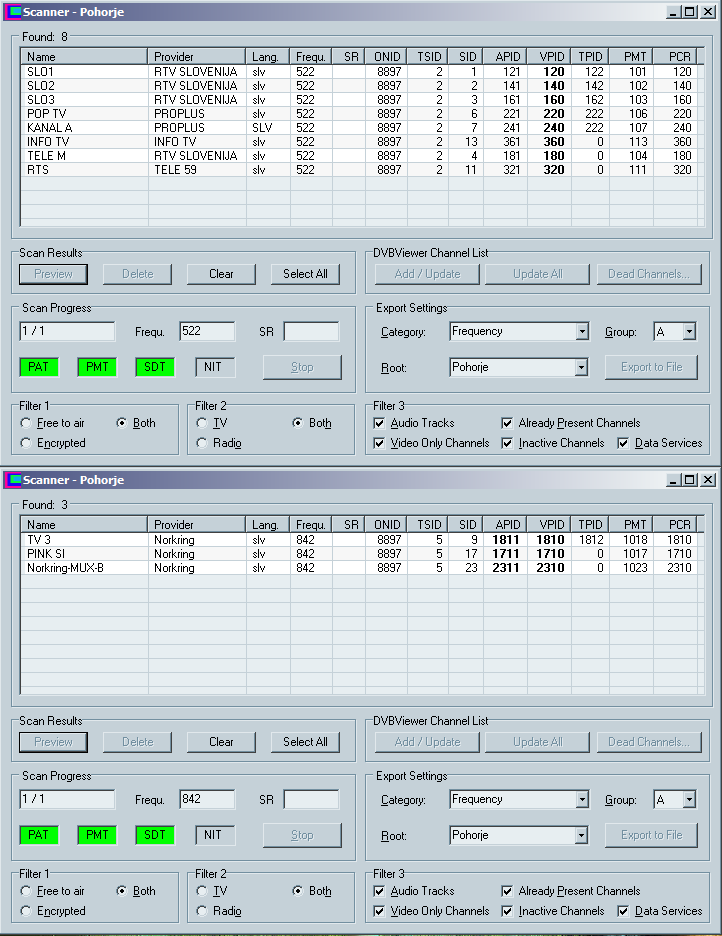
Task: Click the SR field in the 842 Scan Progress
Action: point(311,799)
